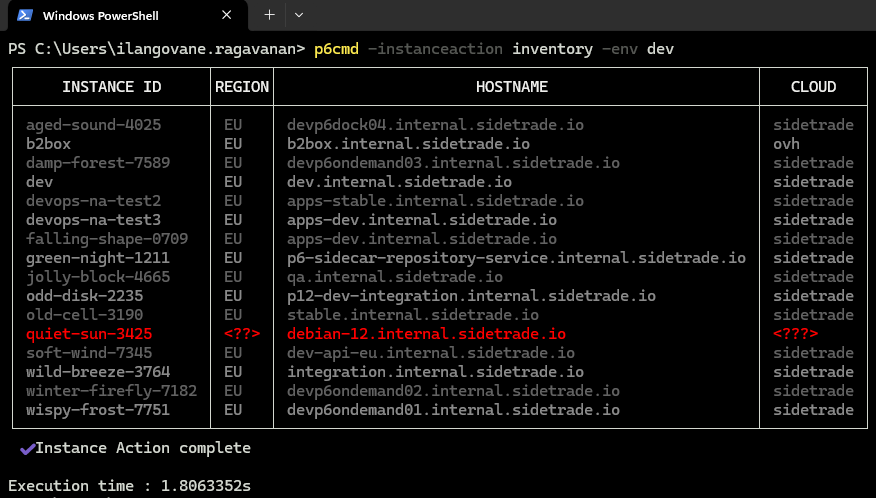Click instance ID soft-wind-7345

point(89,353)
